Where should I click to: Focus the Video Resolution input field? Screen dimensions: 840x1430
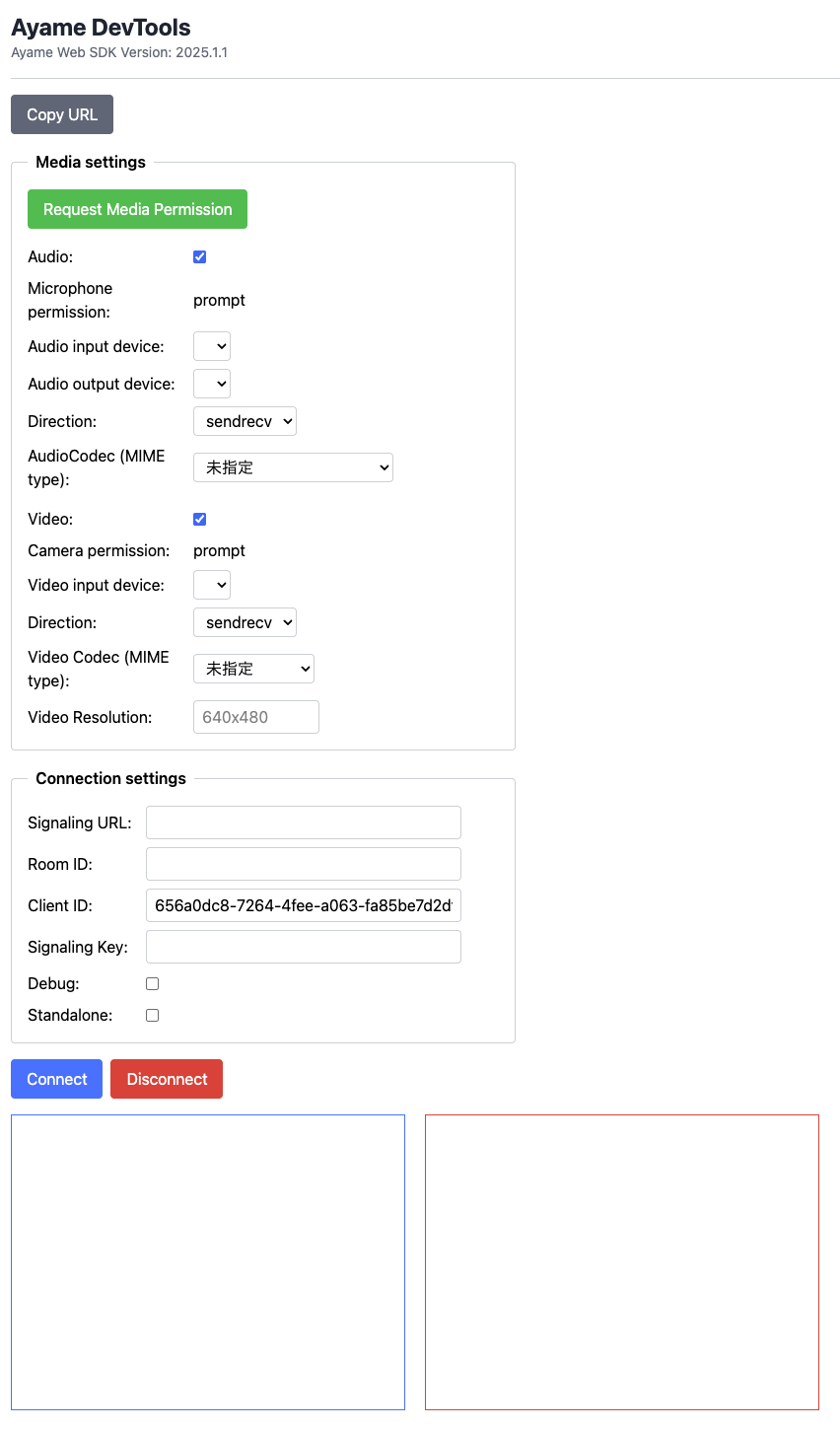click(256, 717)
